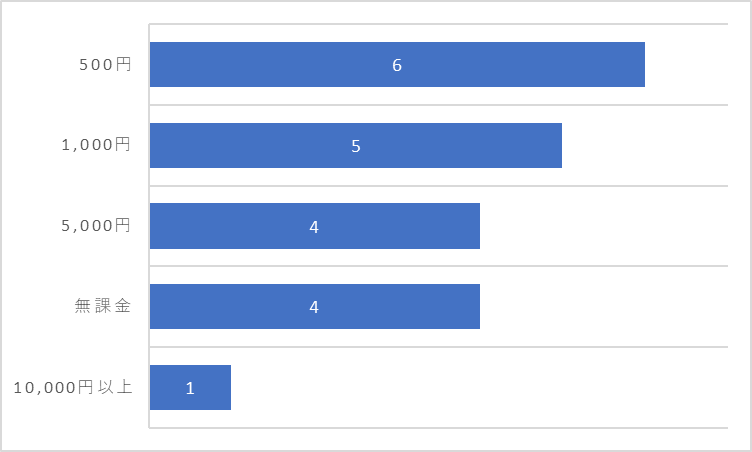Select empty plot area right of 10,000円以上 bar

[x=480, y=388]
